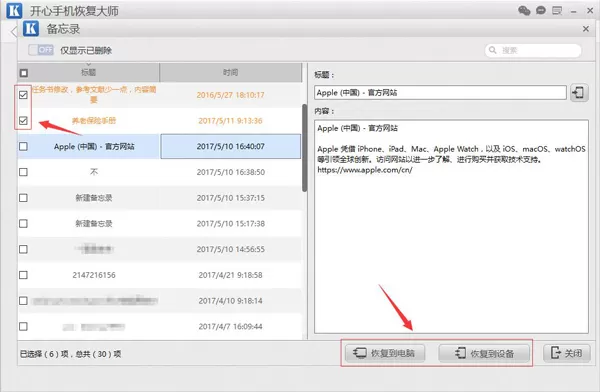This screenshot has width=600, height=392.
Task: Check the 15:37:15 新建备忘录 checkbox
Action: click(x=23, y=198)
